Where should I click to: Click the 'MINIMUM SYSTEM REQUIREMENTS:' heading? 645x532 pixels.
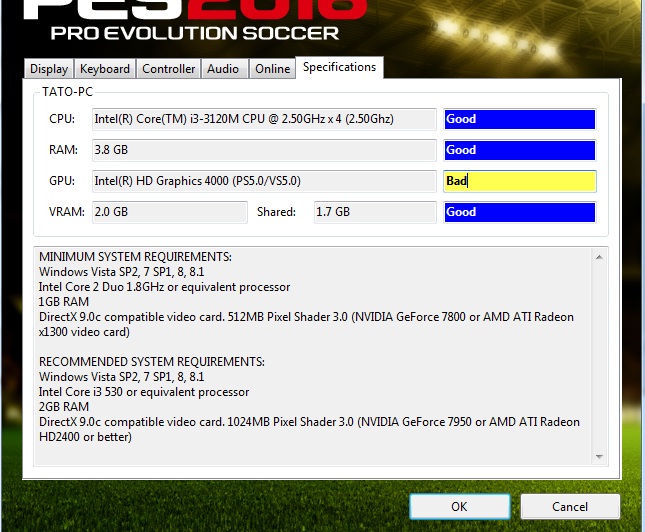[135, 257]
